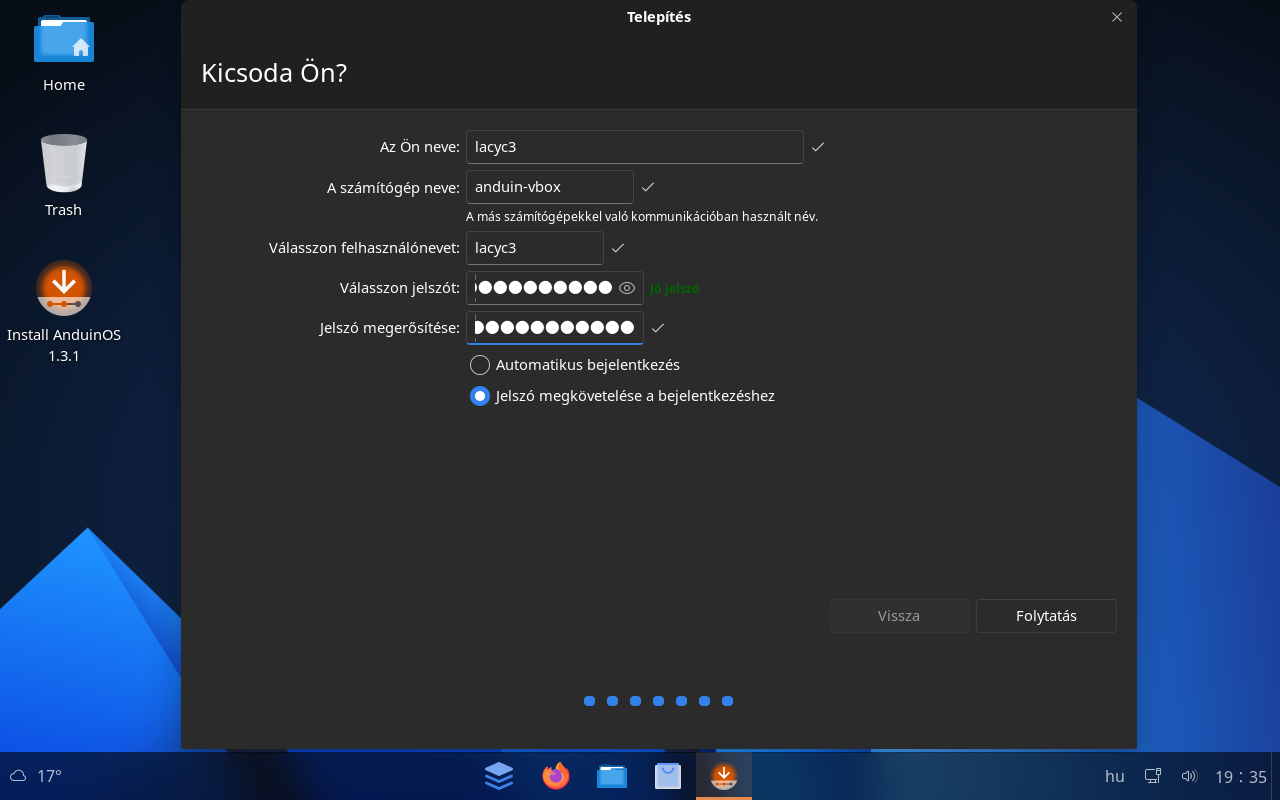The image size is (1280, 800).
Task: Click the Vissza button
Action: pos(899,616)
